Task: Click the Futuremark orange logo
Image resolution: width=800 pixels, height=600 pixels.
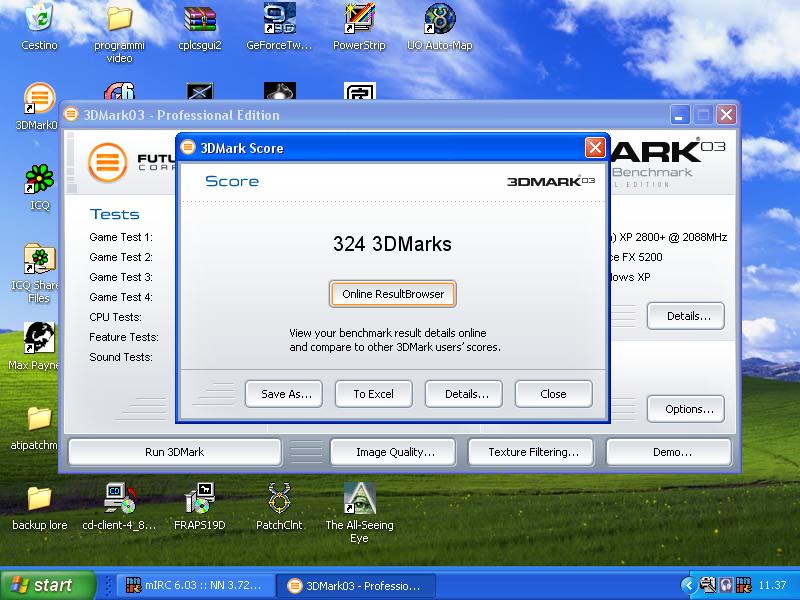Action: (x=107, y=162)
